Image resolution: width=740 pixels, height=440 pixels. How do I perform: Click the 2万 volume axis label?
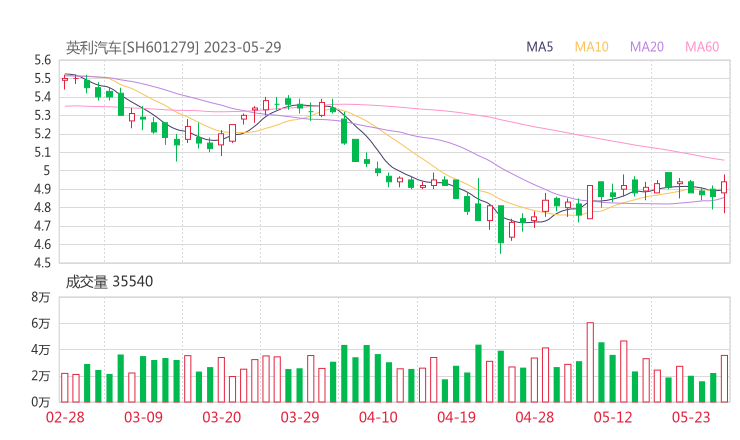tap(41, 376)
